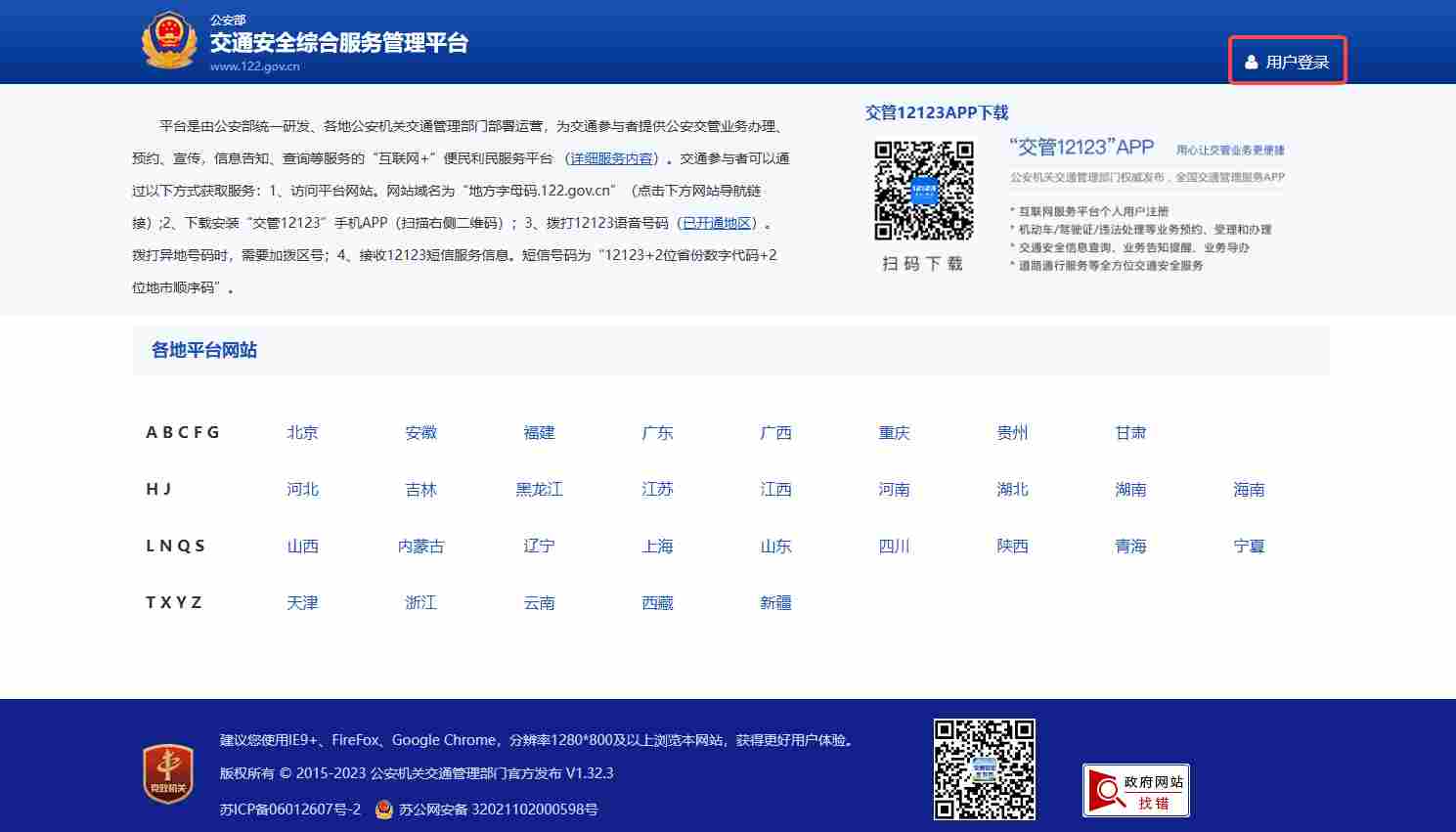Image resolution: width=1456 pixels, height=832 pixels.
Task: Open the 详细服务内容 link
Action: coord(612,157)
